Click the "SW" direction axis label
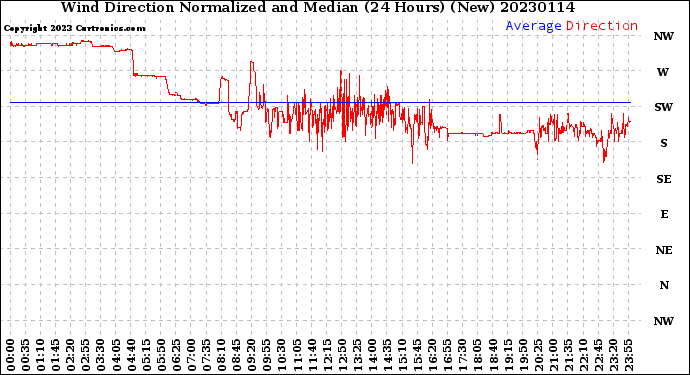The image size is (690, 375). (664, 107)
